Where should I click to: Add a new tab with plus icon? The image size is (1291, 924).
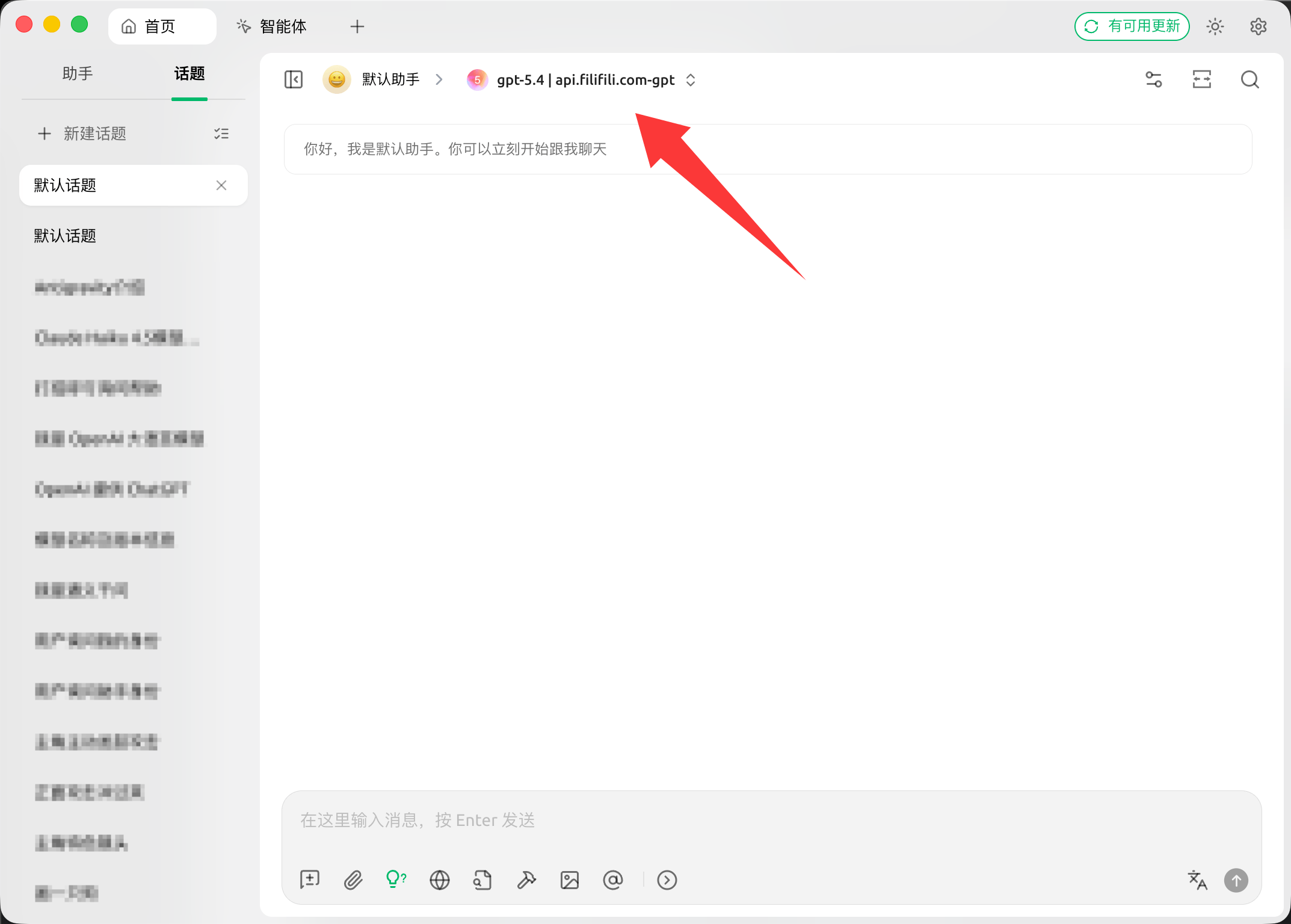click(357, 26)
